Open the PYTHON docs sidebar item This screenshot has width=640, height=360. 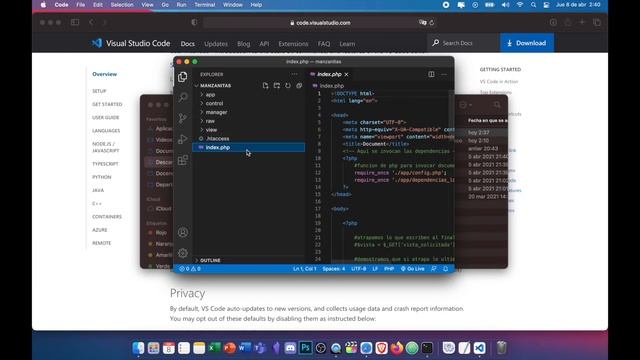[x=102, y=177]
